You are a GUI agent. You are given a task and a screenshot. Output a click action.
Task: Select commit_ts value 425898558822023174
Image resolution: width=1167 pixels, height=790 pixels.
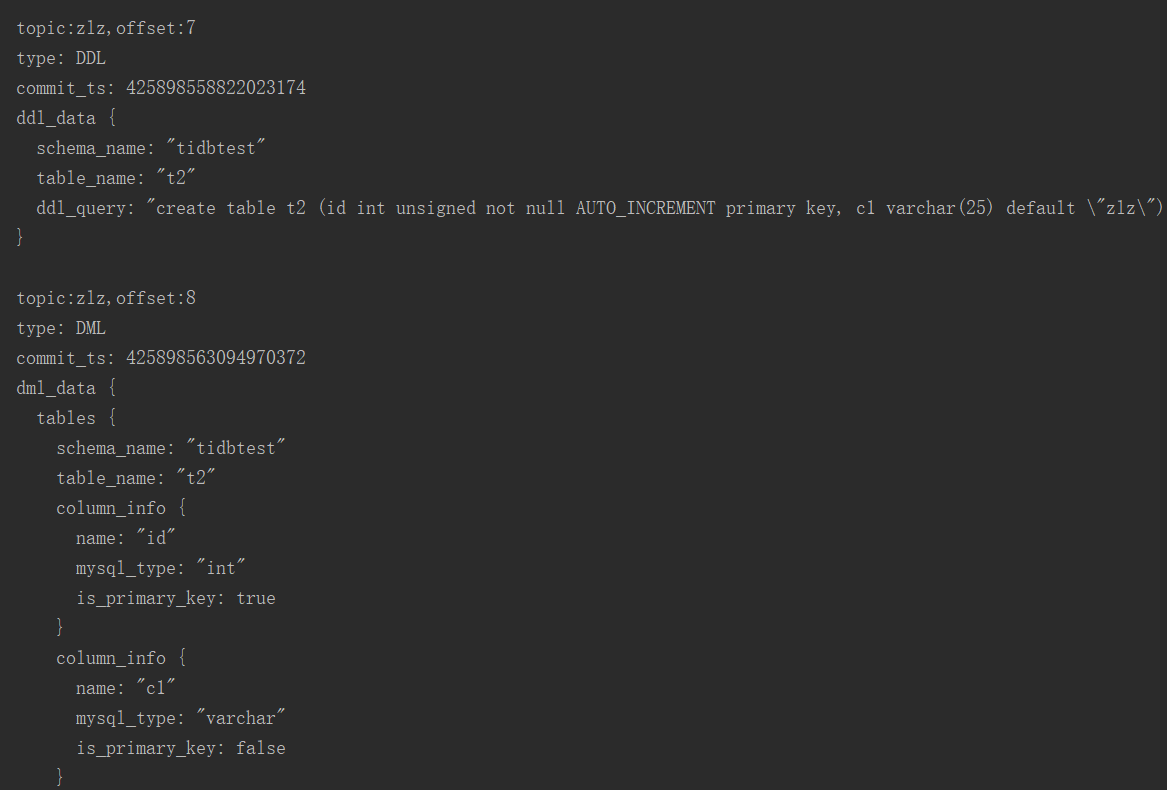(216, 88)
